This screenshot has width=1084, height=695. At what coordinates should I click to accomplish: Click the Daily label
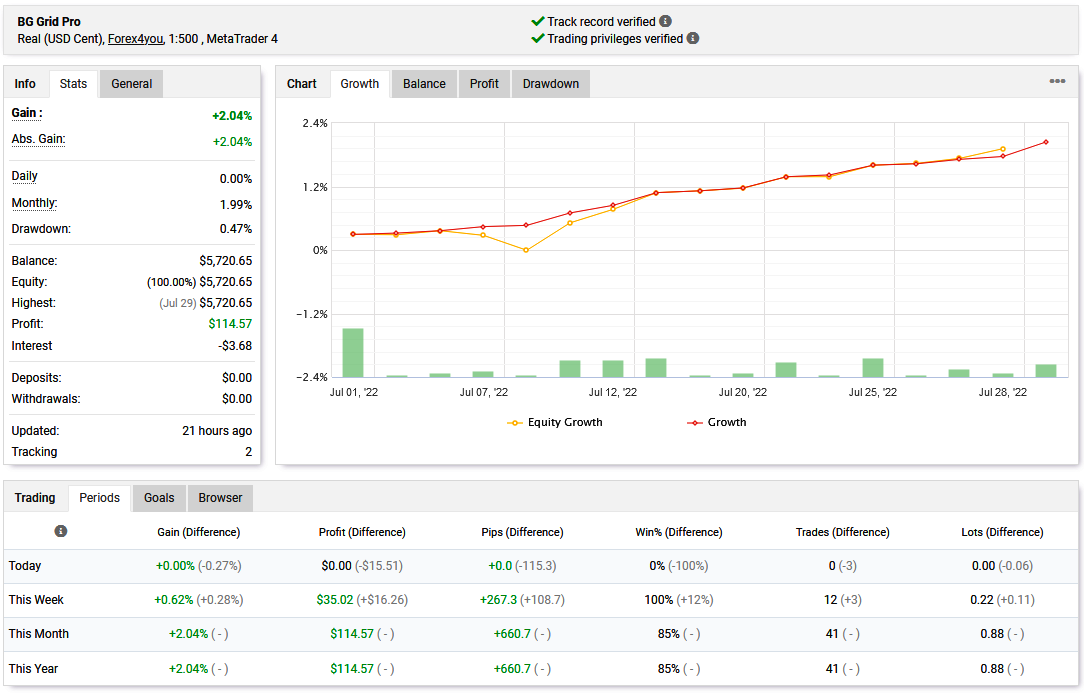[x=24, y=176]
